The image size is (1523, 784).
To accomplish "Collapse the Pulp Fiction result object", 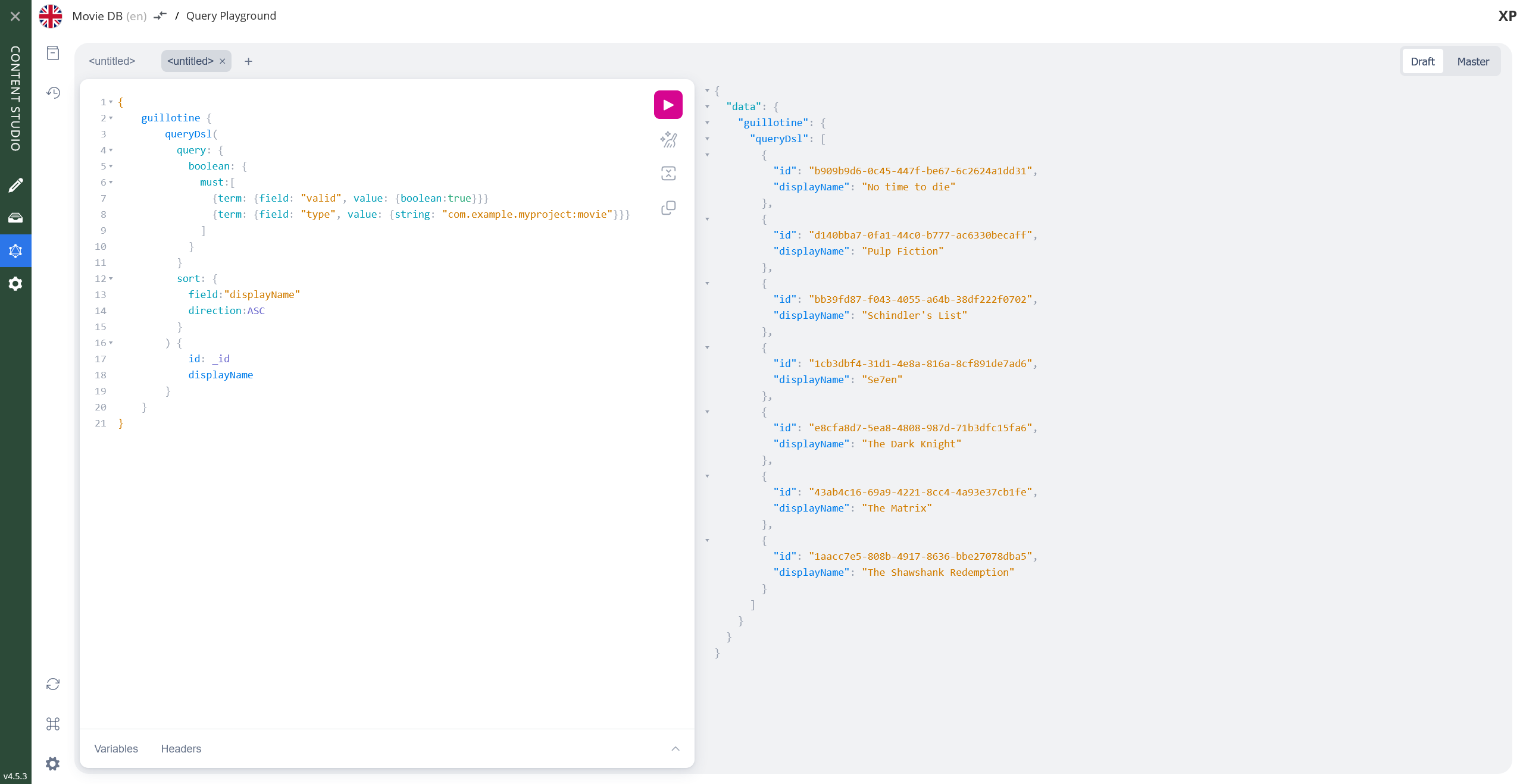I will point(707,219).
